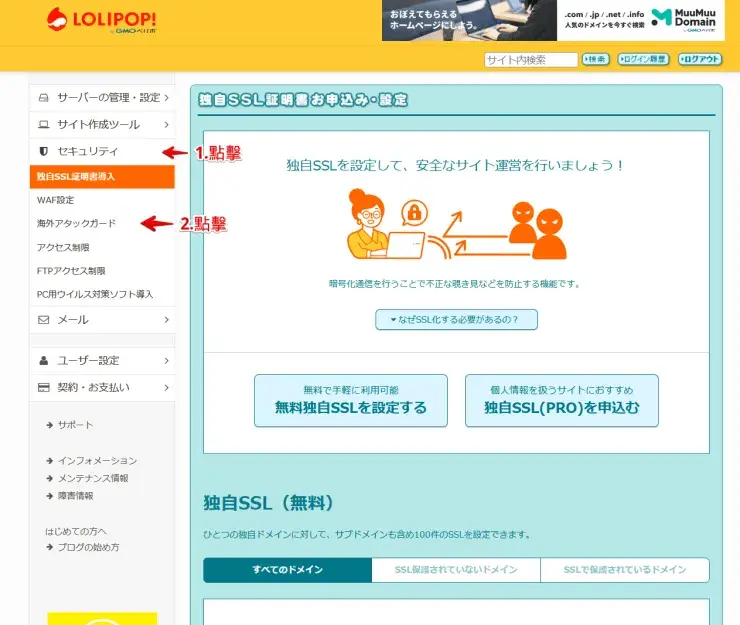The image size is (740, 625).
Task: Click the MuuMuu Domain logo
Action: tap(683, 19)
